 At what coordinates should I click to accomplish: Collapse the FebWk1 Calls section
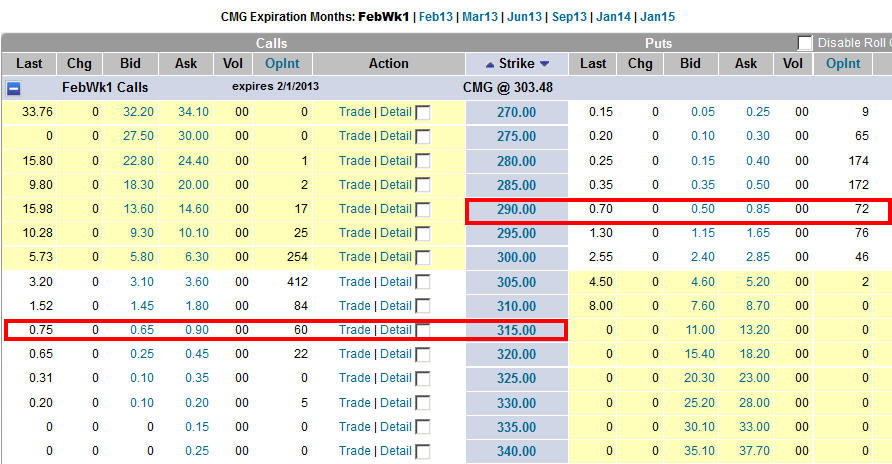pyautogui.click(x=14, y=88)
